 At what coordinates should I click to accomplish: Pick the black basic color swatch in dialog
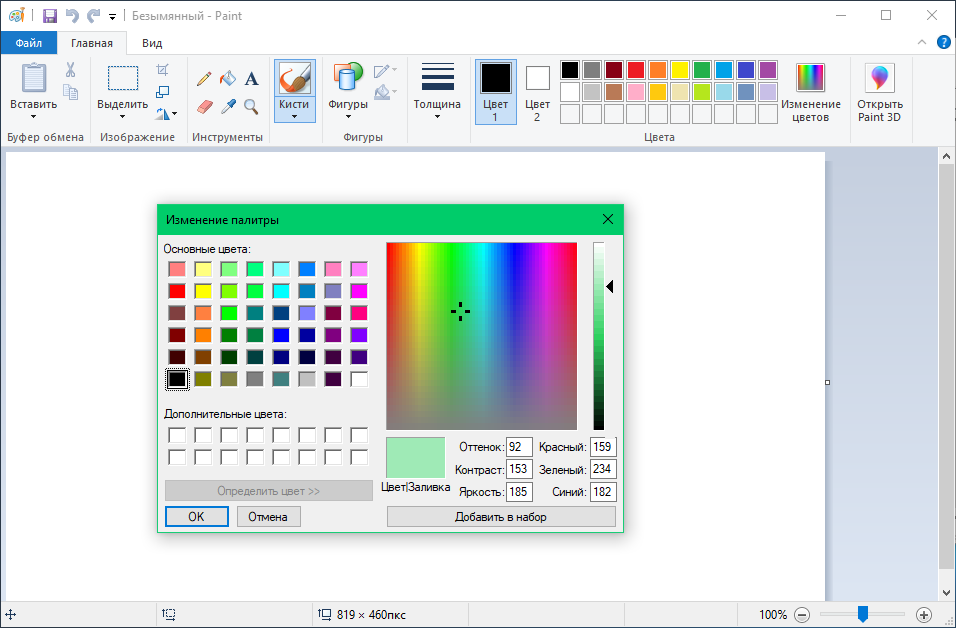pos(177,379)
